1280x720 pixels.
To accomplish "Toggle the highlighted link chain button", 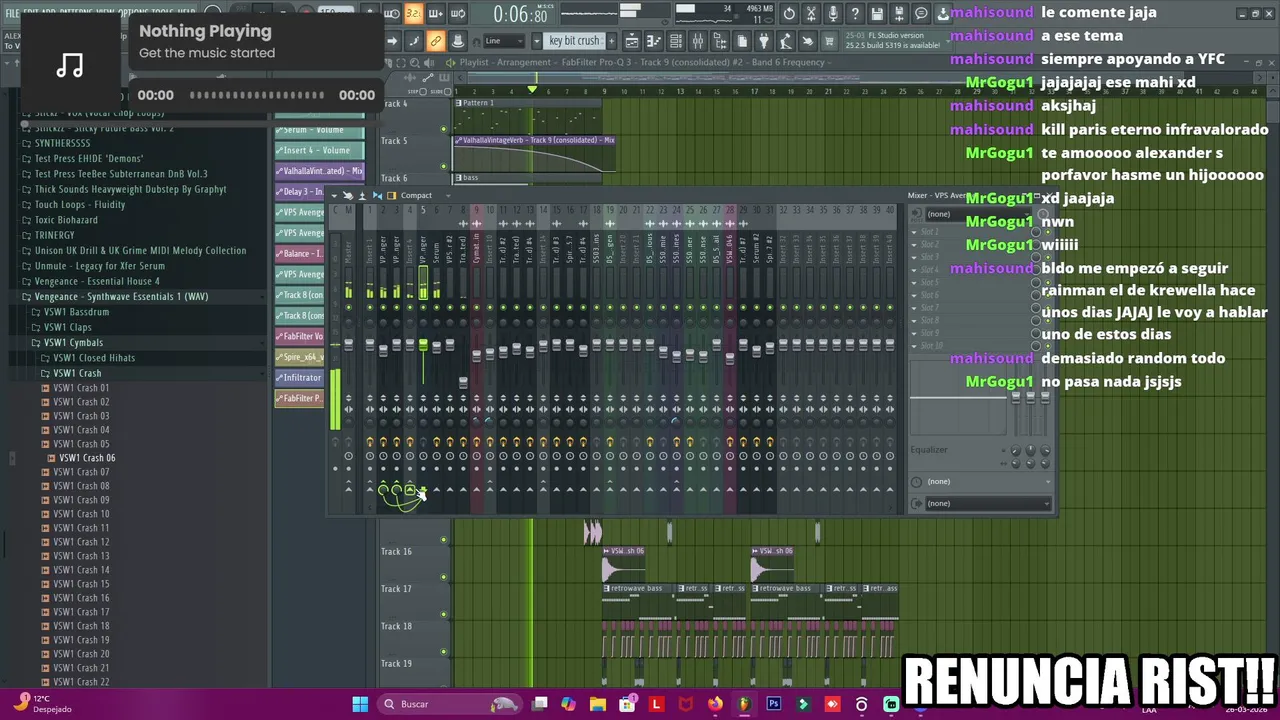I will 435,41.
